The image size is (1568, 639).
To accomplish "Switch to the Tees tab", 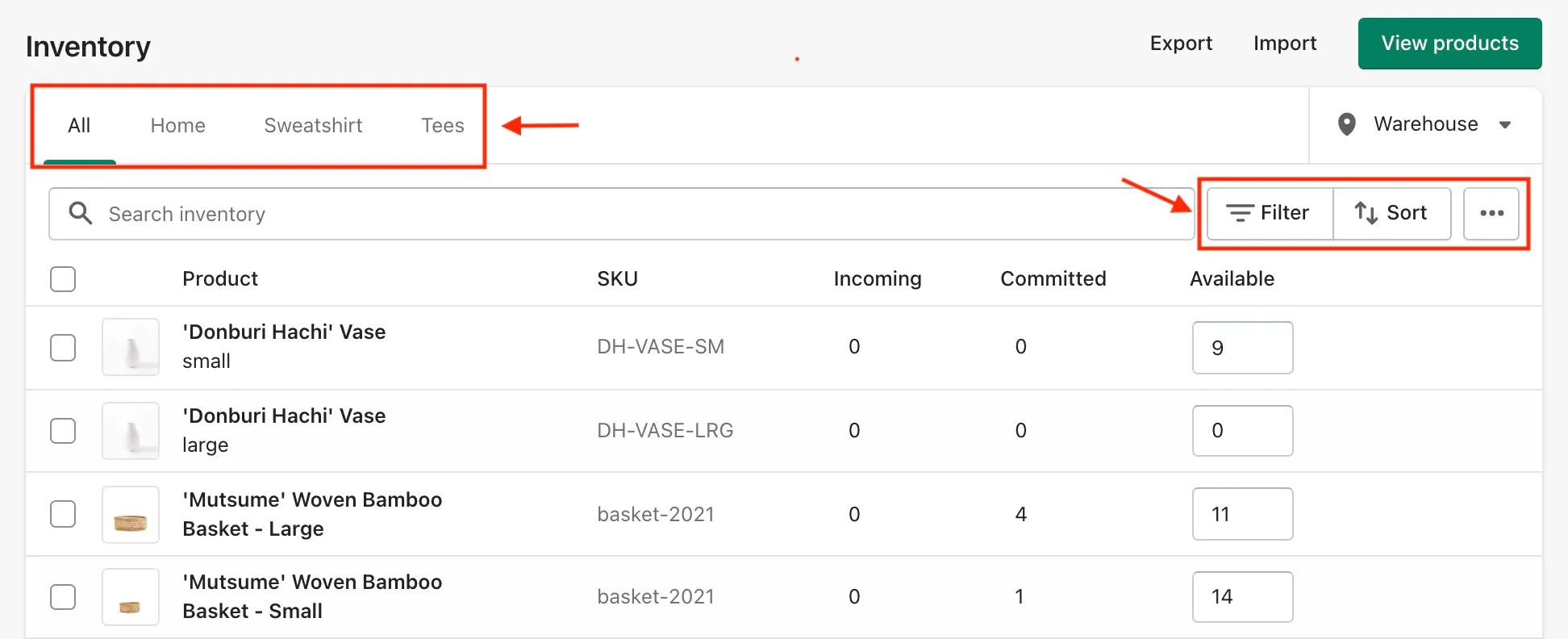I will coord(442,126).
